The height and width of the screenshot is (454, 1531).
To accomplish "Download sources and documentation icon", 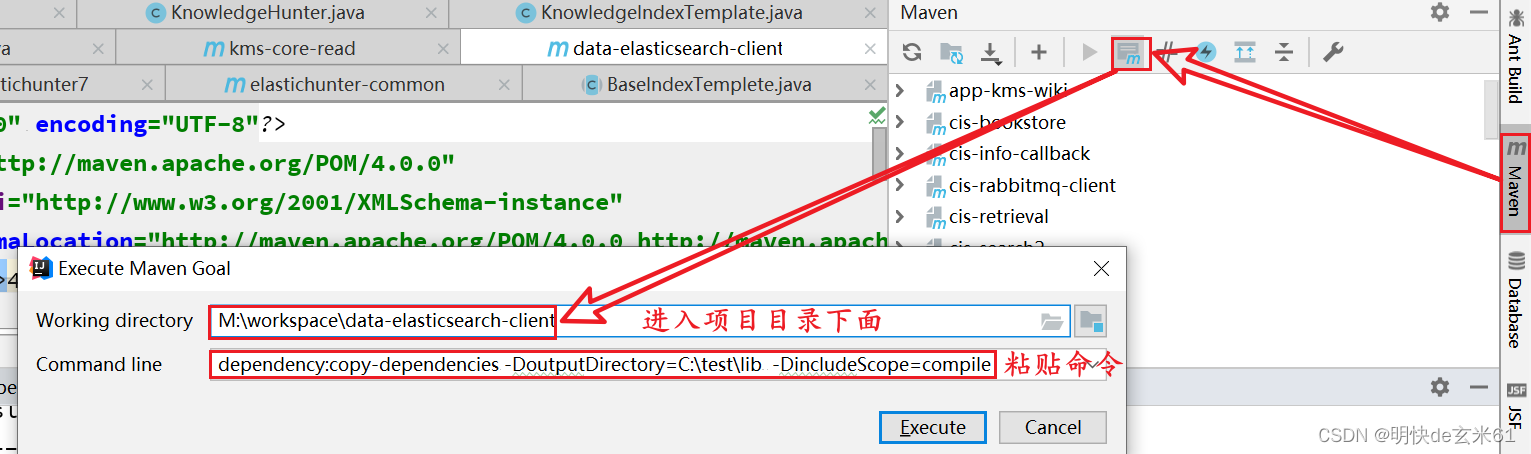I will (x=991, y=52).
